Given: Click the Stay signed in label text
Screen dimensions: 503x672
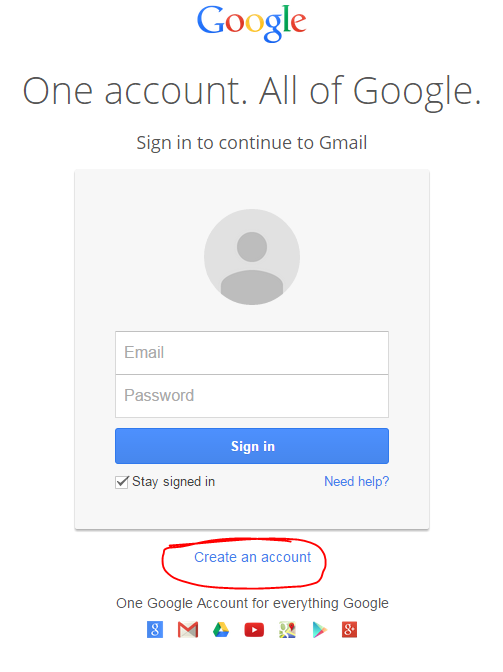Looking at the screenshot, I should [174, 482].
